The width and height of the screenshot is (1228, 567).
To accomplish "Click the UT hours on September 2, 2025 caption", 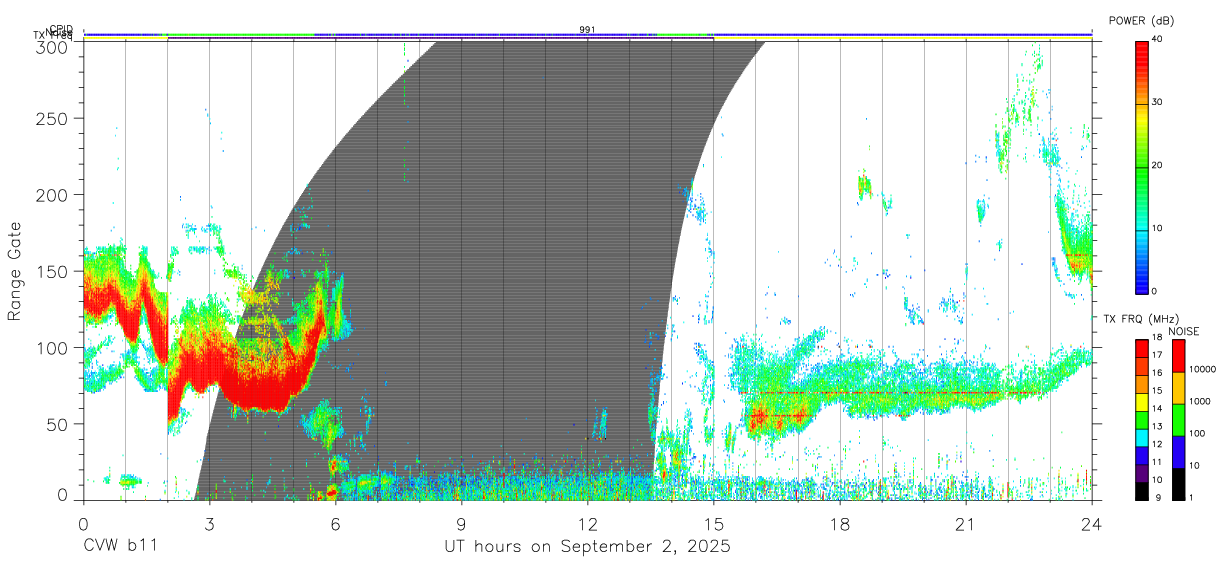I will coord(588,547).
